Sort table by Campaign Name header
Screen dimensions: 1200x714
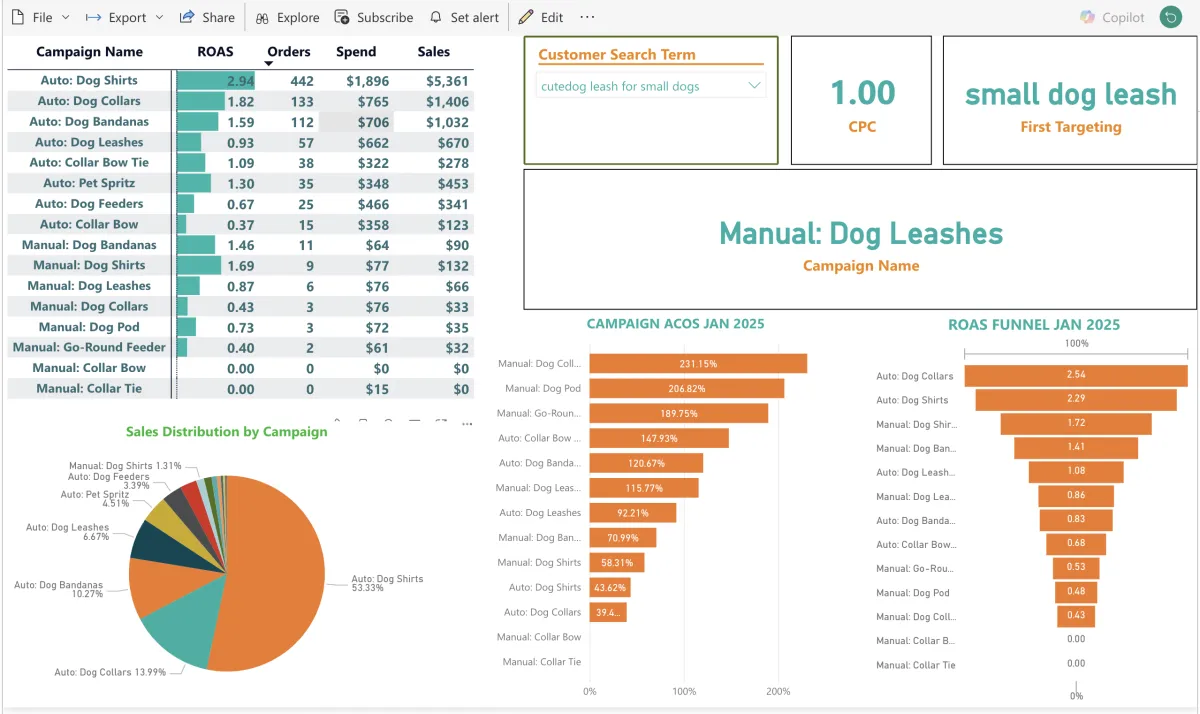(89, 52)
